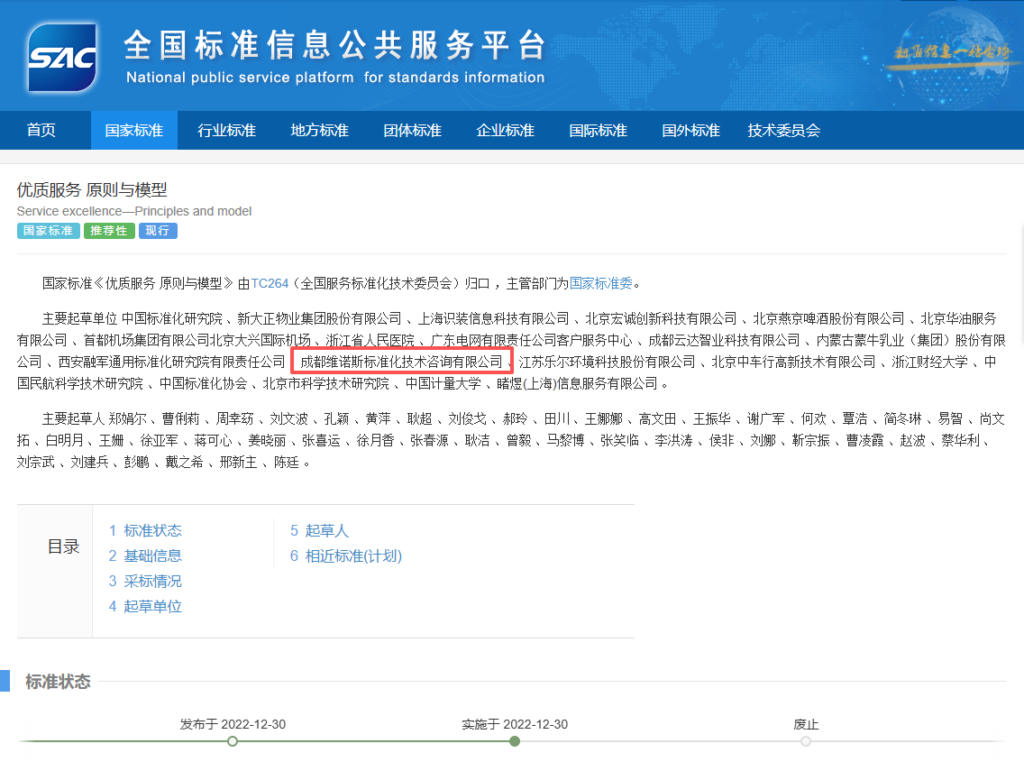Click 新大正物业集团股份有限公司 text

click(x=319, y=319)
